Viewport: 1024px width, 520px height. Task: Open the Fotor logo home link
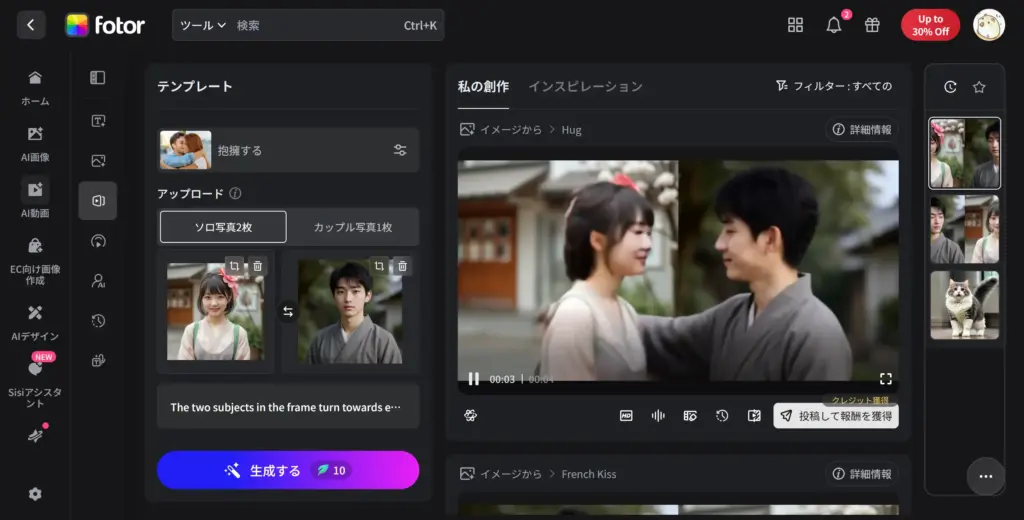coord(105,25)
